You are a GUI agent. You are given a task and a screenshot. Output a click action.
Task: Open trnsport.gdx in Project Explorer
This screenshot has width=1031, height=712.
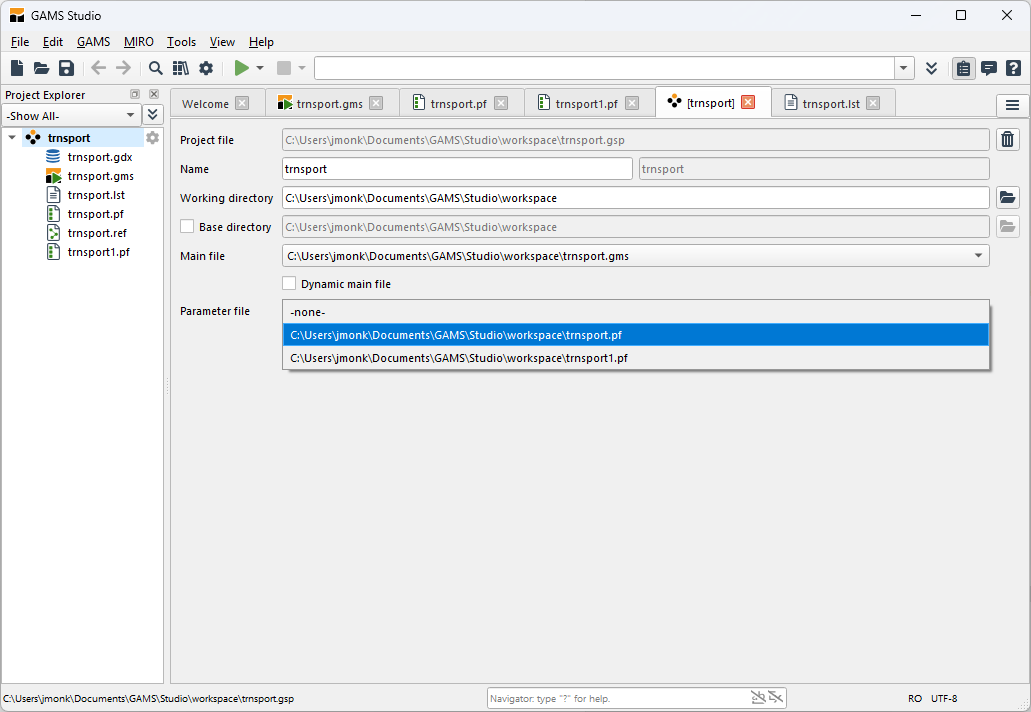click(x=99, y=157)
